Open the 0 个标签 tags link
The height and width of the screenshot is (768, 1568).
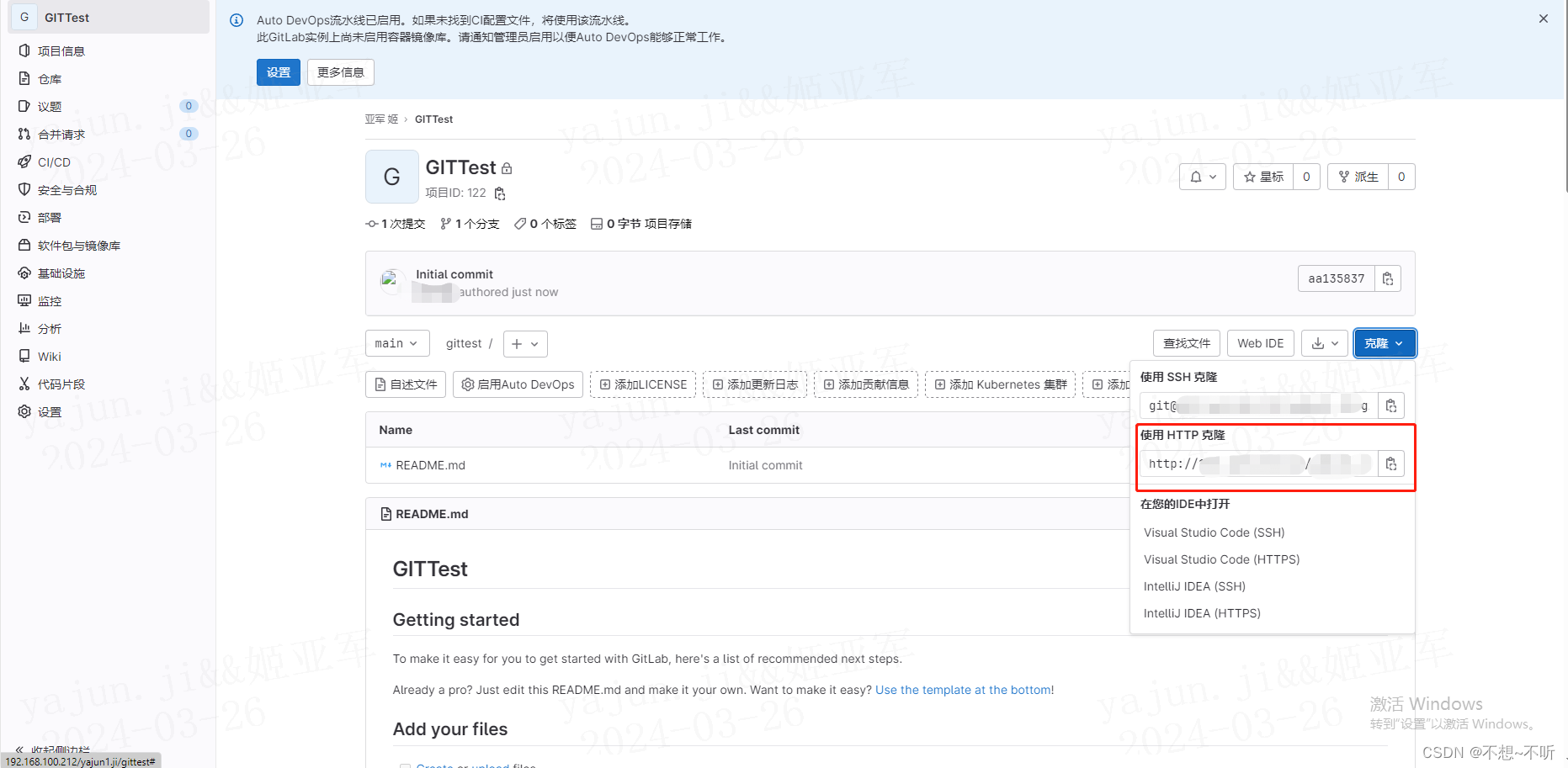[545, 224]
